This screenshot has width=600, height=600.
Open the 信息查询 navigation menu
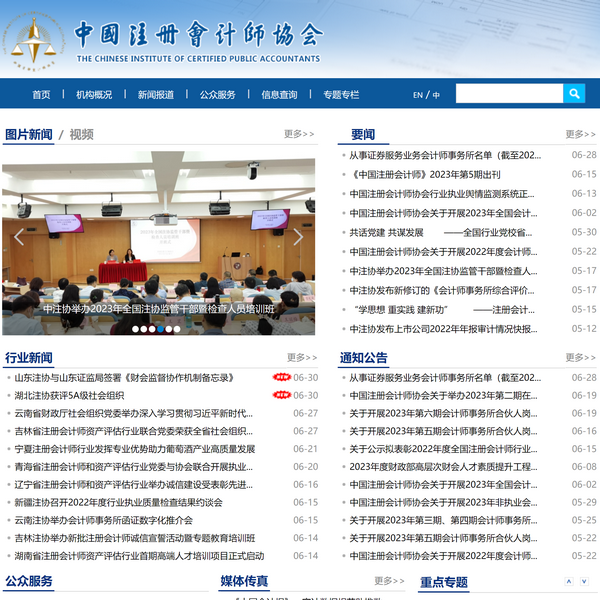click(279, 95)
